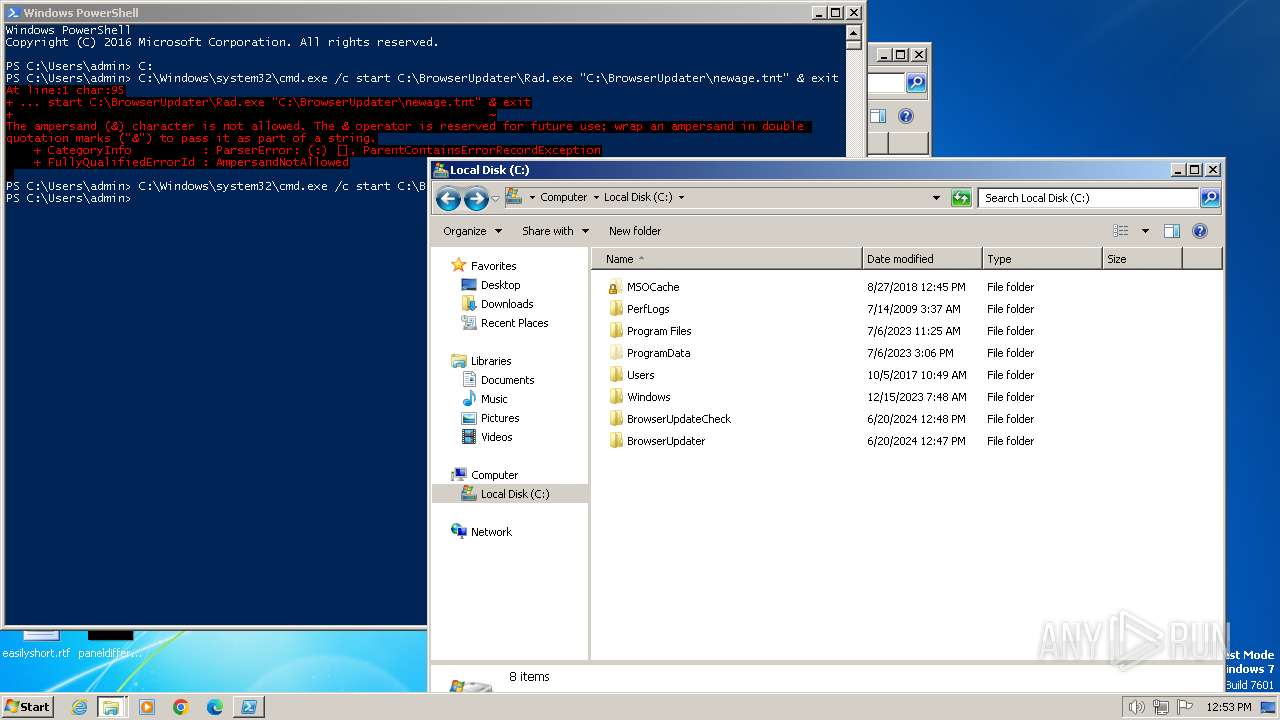Expand dropdown after Local Disk (C:) breadcrumb
This screenshot has width=1280, height=720.
(682, 198)
